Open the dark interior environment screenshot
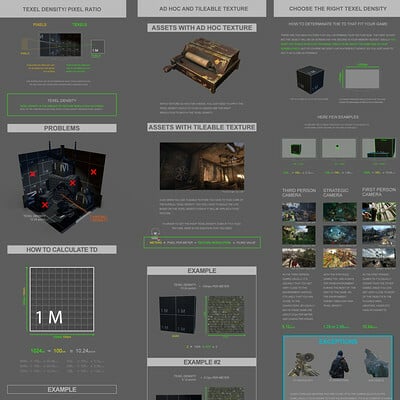 point(202,166)
